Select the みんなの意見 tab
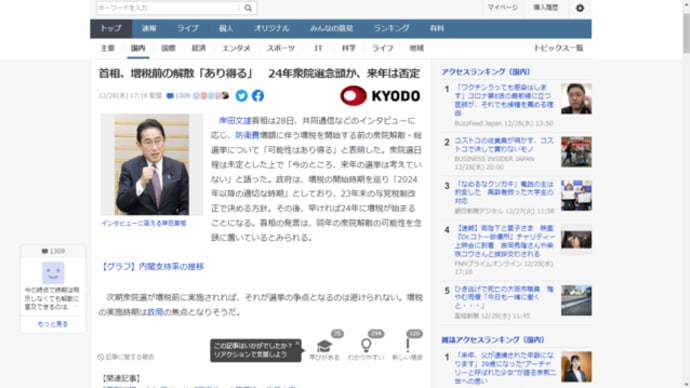 click(331, 29)
